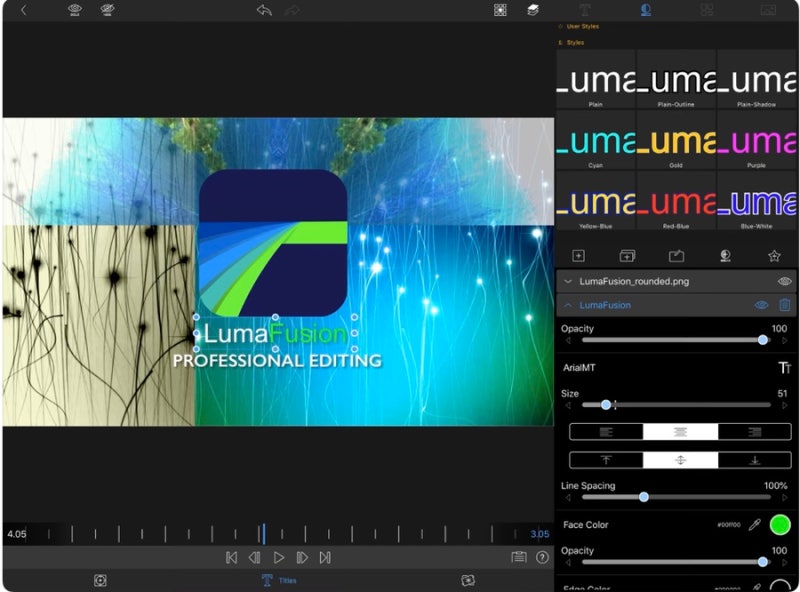Click the Solo eye icon
This screenshot has height=592, width=800.
click(74, 10)
